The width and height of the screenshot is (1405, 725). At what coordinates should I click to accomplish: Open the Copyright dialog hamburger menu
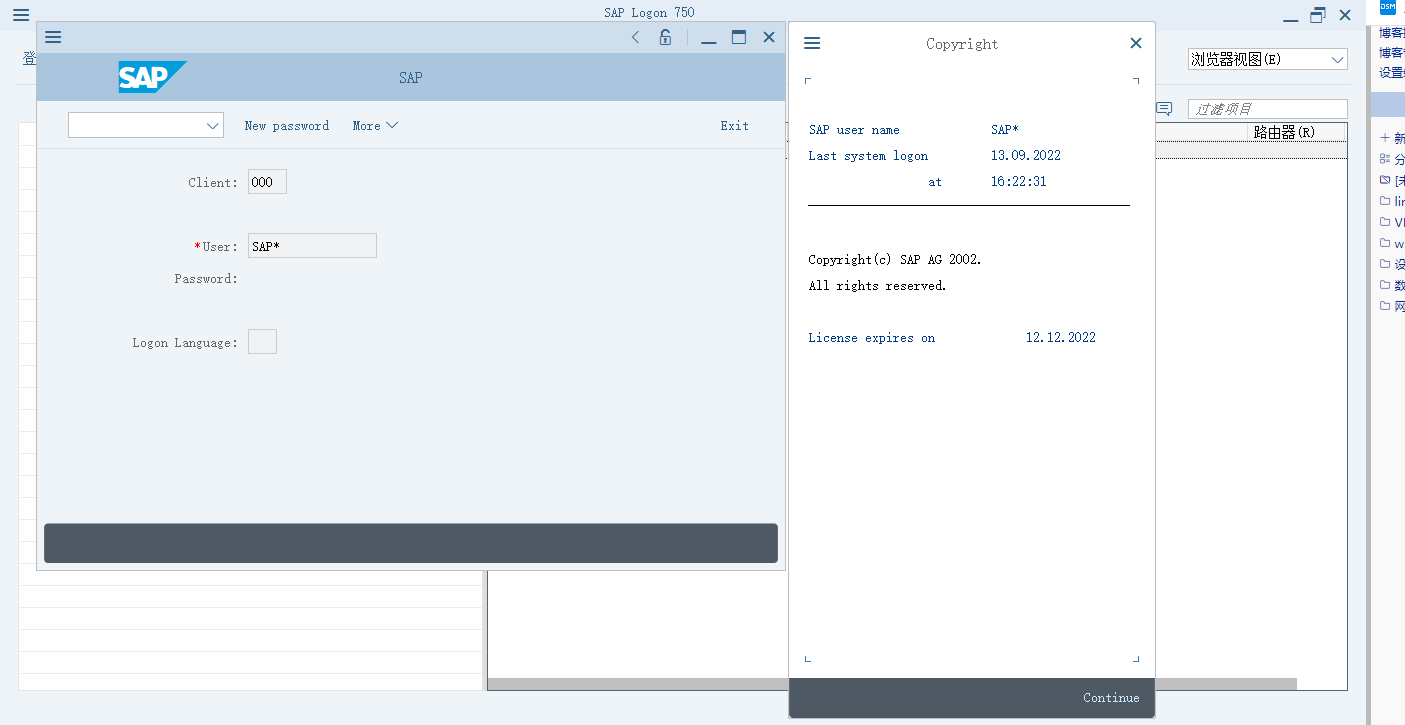pyautogui.click(x=812, y=43)
